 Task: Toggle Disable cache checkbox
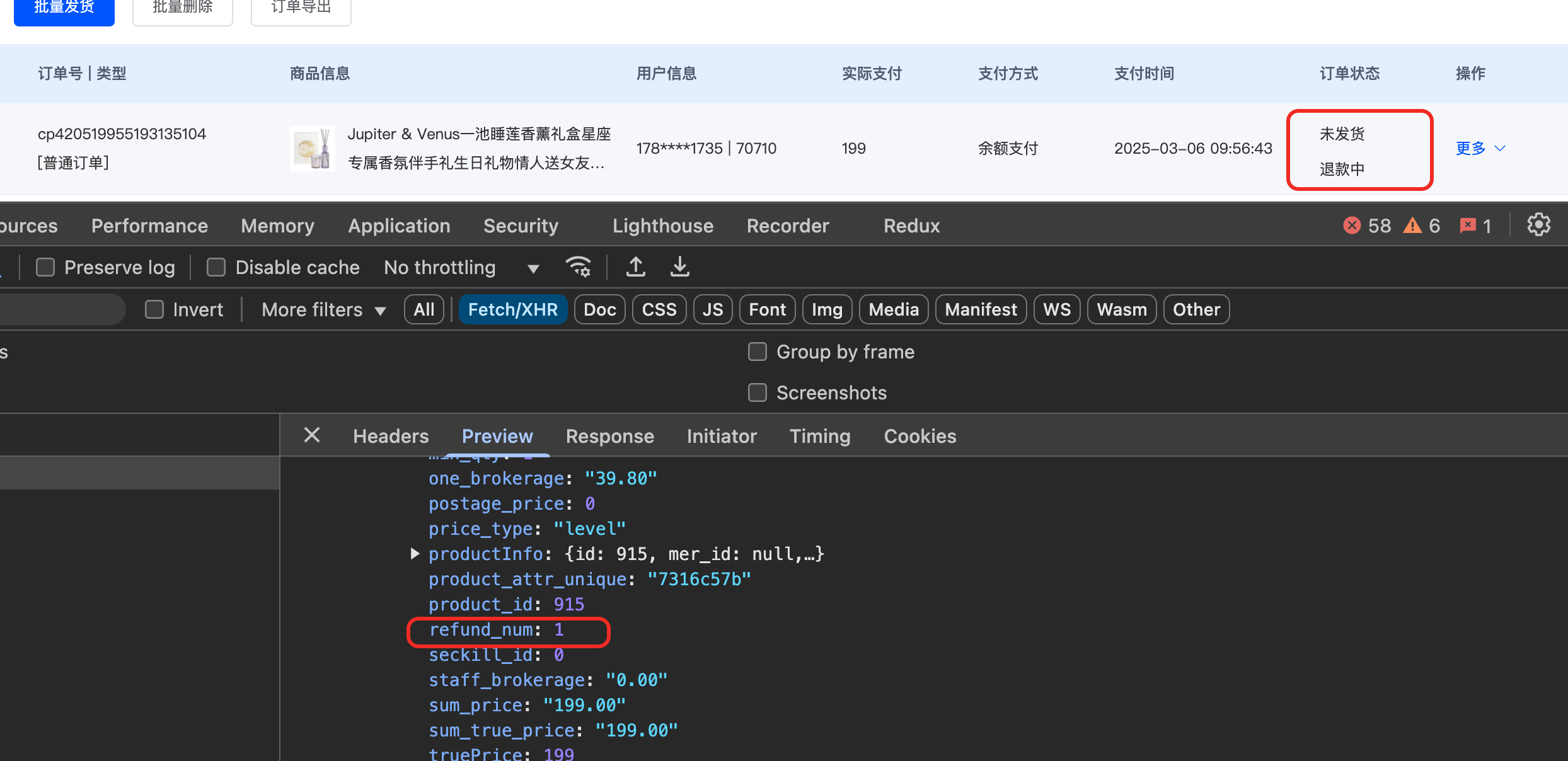[216, 267]
